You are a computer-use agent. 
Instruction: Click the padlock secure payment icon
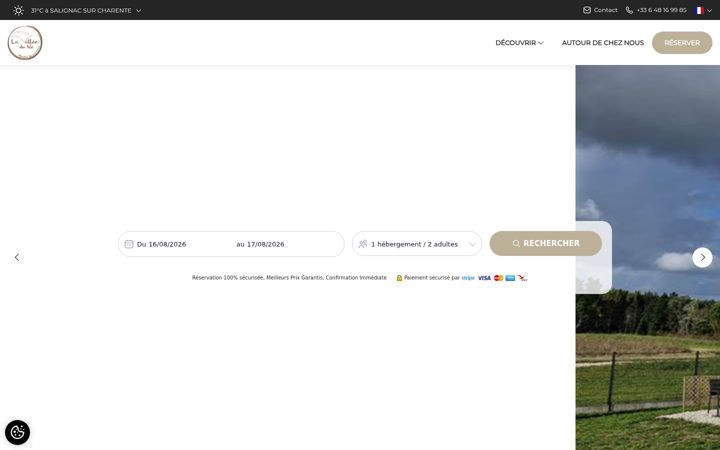[x=399, y=278]
